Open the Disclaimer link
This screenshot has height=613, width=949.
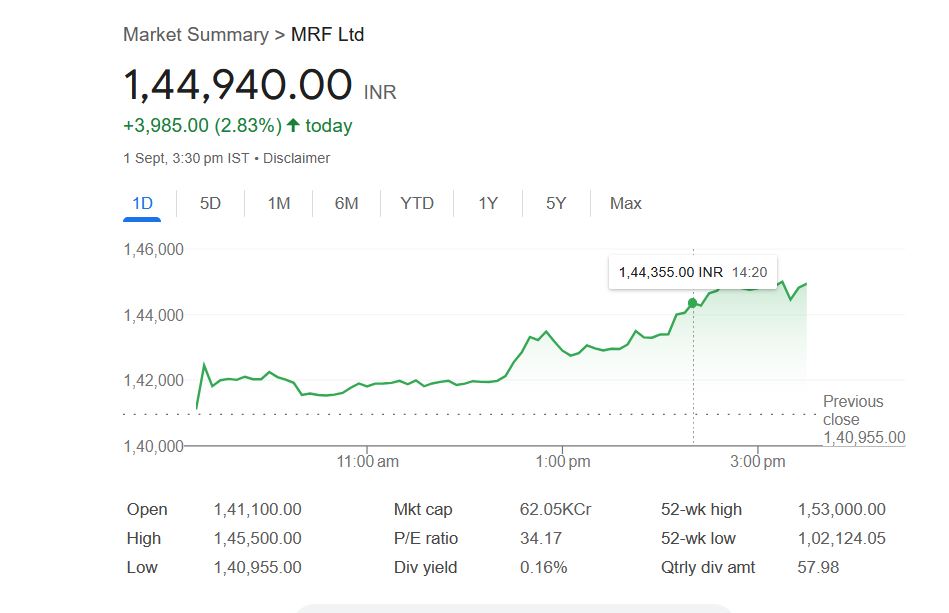(296, 158)
